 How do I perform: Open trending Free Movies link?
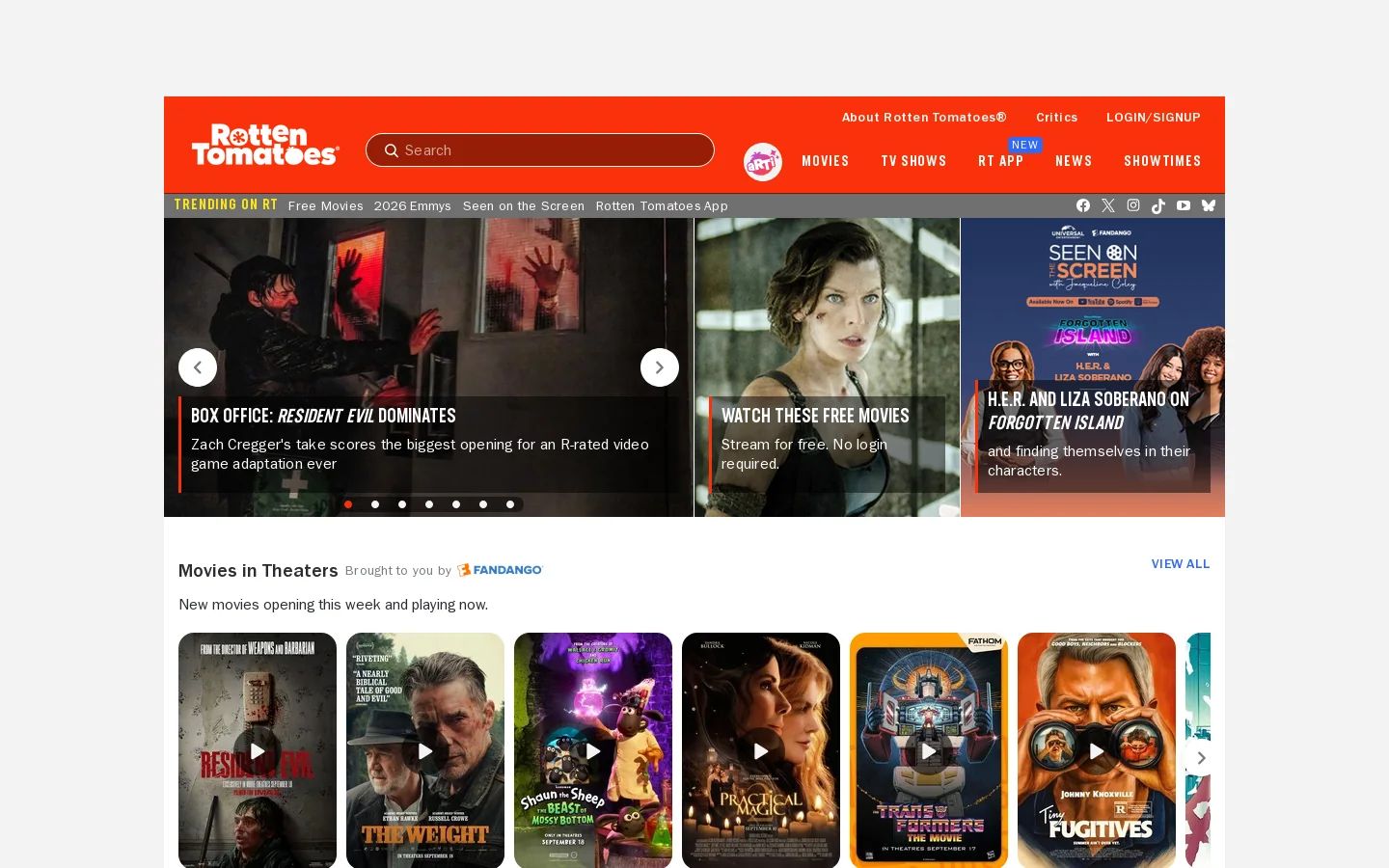(326, 206)
